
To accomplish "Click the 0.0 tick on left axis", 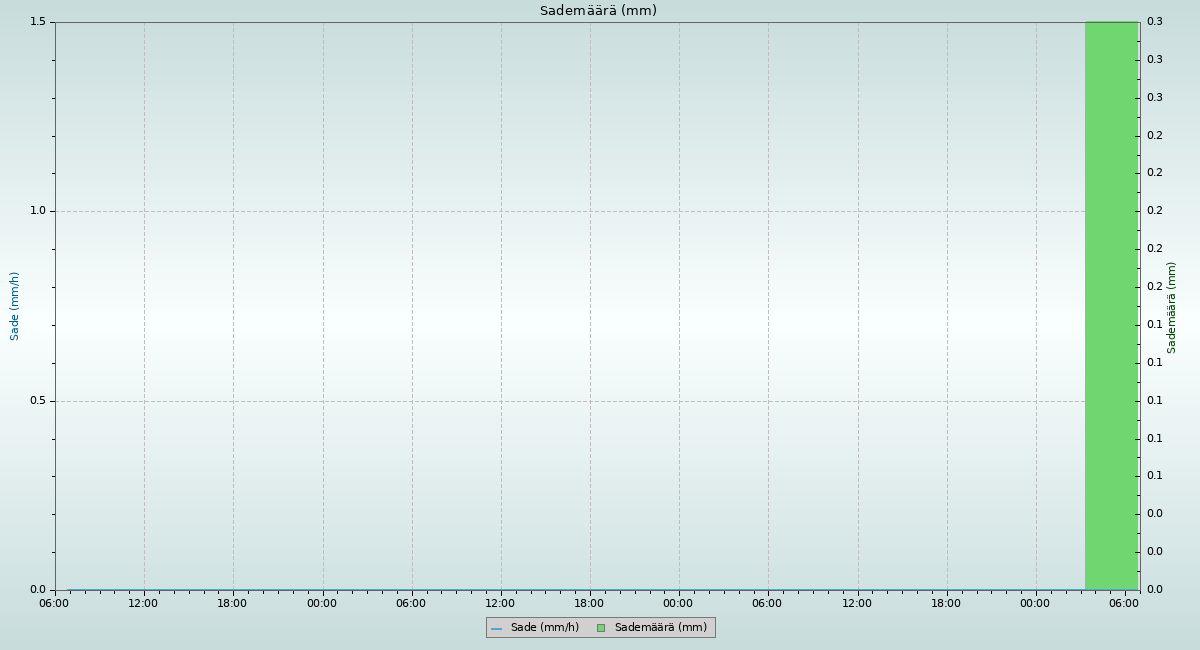I will click(x=38, y=590).
